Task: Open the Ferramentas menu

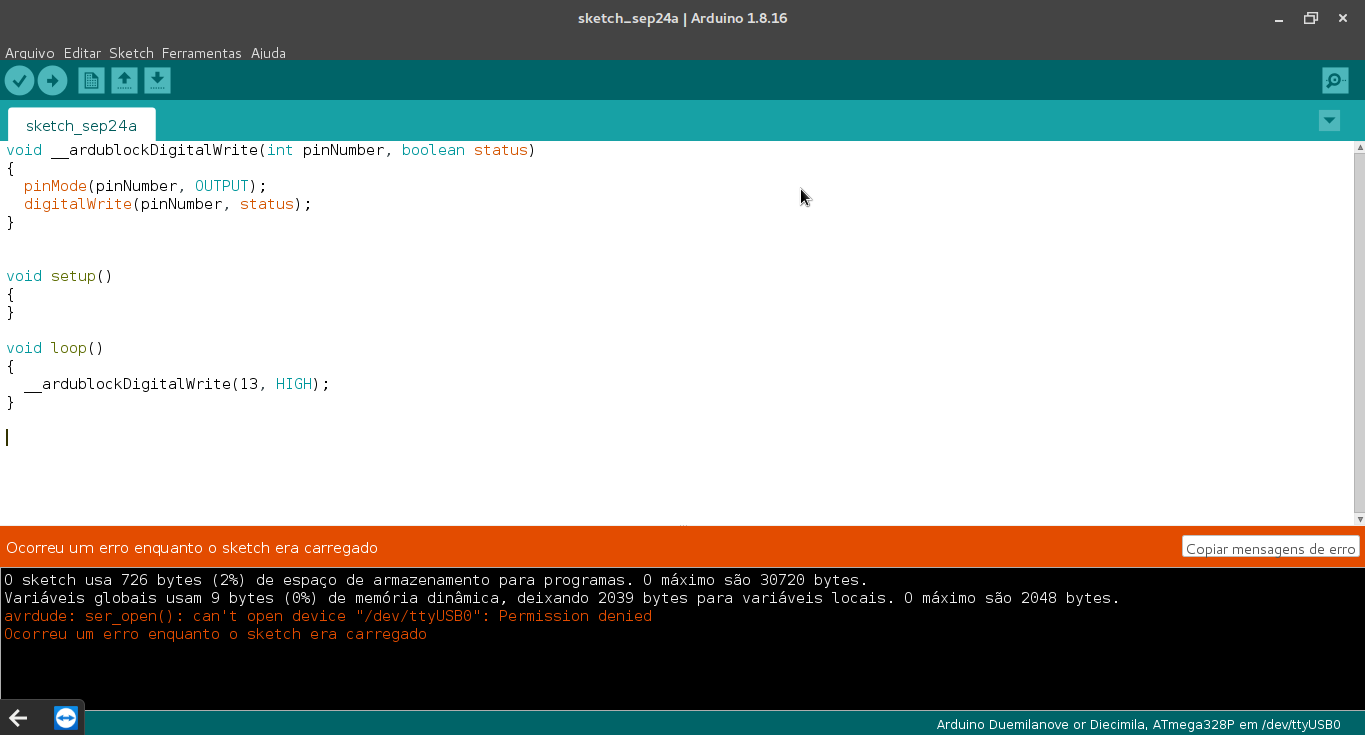Action: tap(201, 53)
